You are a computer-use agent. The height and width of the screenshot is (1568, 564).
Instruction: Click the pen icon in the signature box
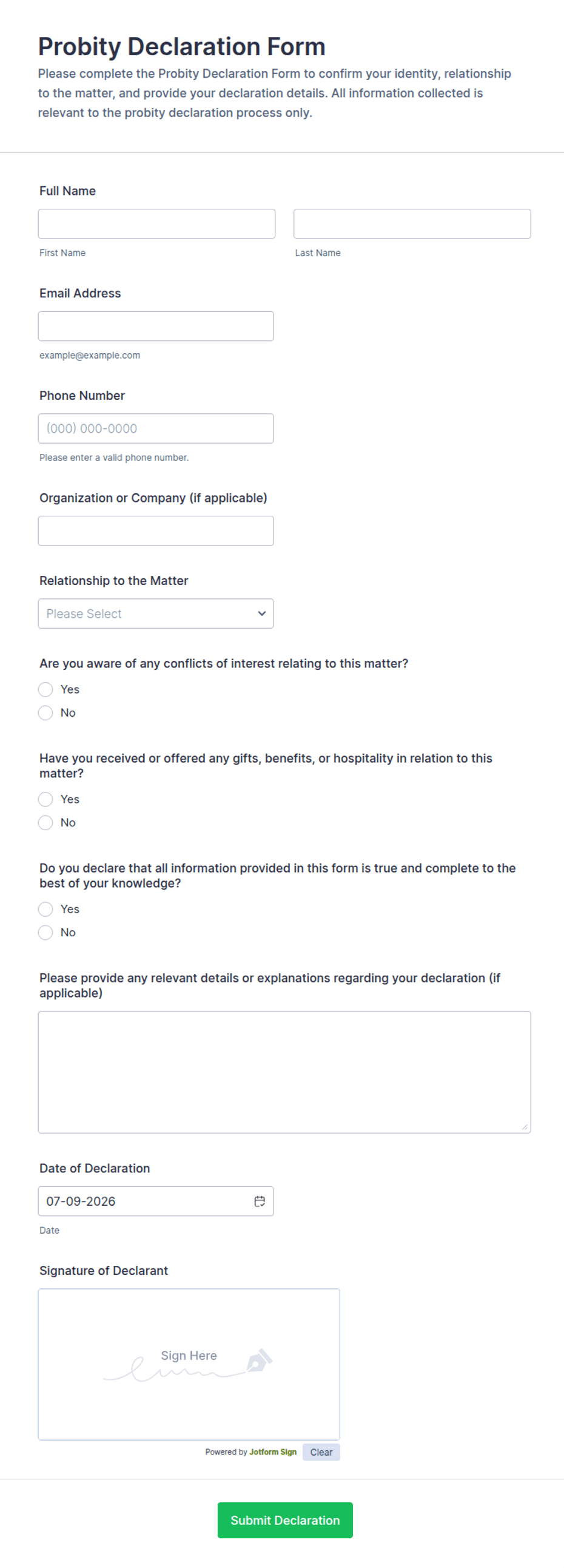coord(259,1360)
